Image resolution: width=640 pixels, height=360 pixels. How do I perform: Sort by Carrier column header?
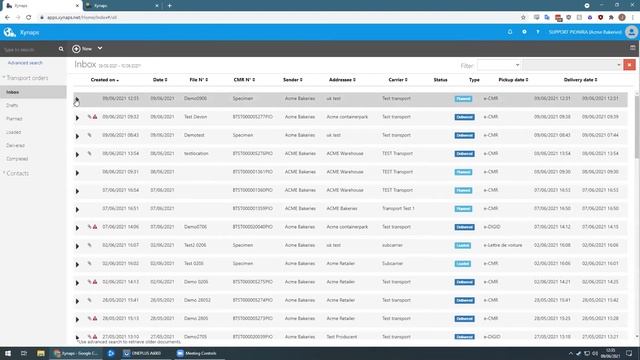[x=398, y=80]
